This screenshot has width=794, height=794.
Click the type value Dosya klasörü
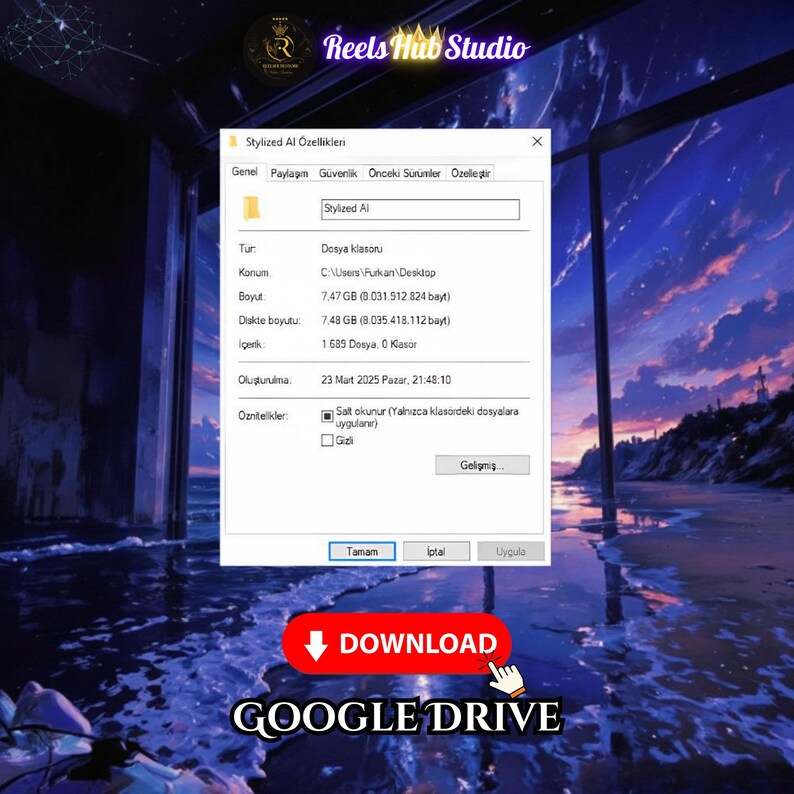point(351,249)
